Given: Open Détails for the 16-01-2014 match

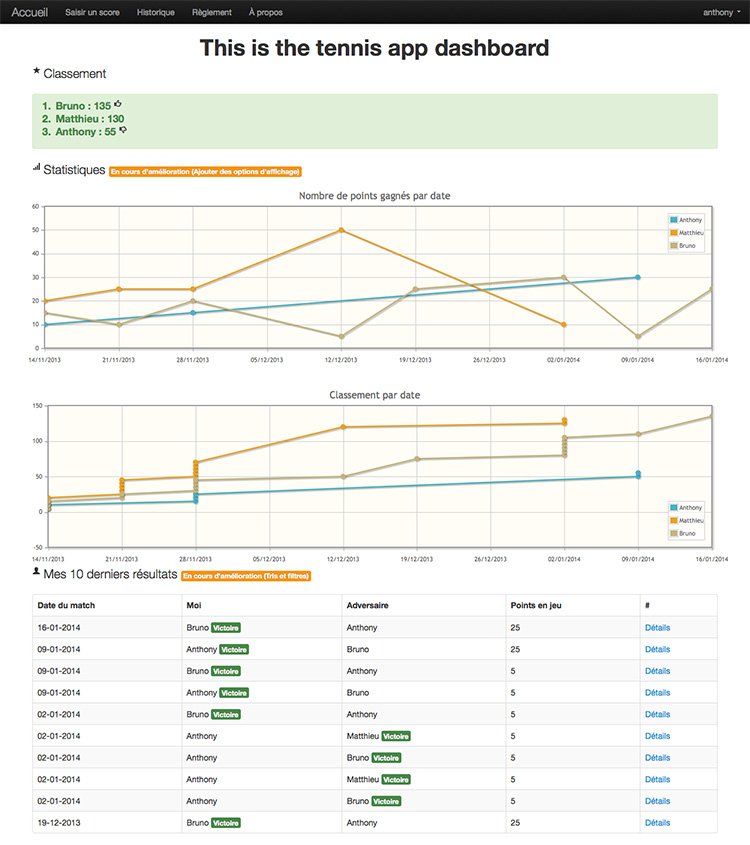Looking at the screenshot, I should point(657,628).
